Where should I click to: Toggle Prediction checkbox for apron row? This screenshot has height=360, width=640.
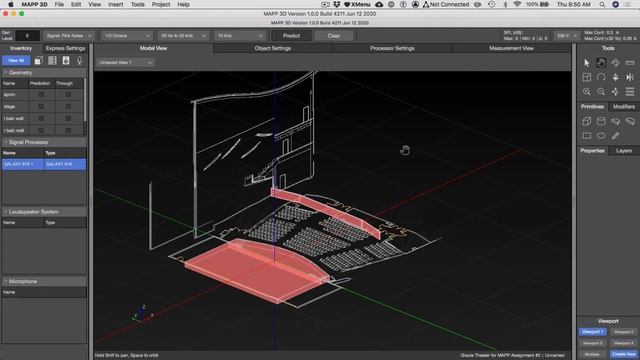click(41, 94)
